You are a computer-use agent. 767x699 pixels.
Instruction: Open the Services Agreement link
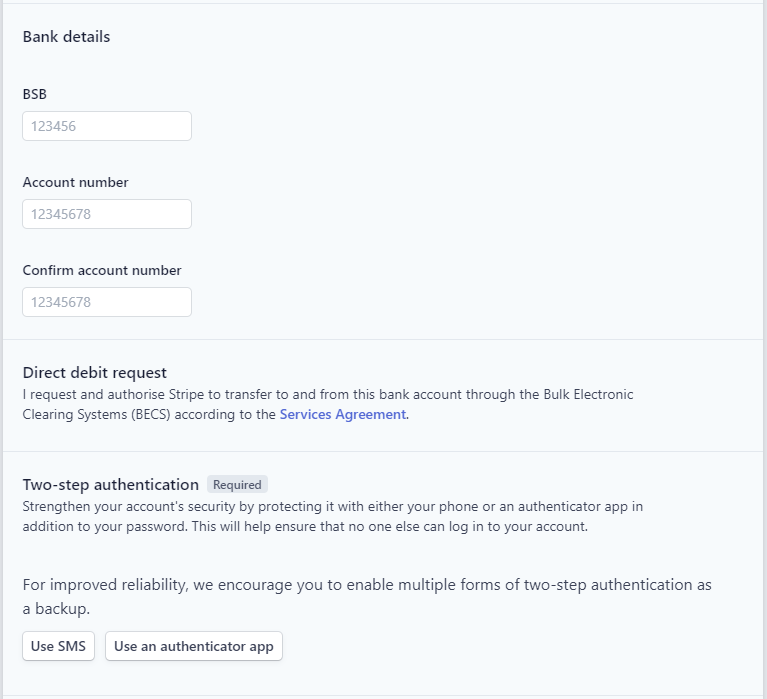point(342,414)
